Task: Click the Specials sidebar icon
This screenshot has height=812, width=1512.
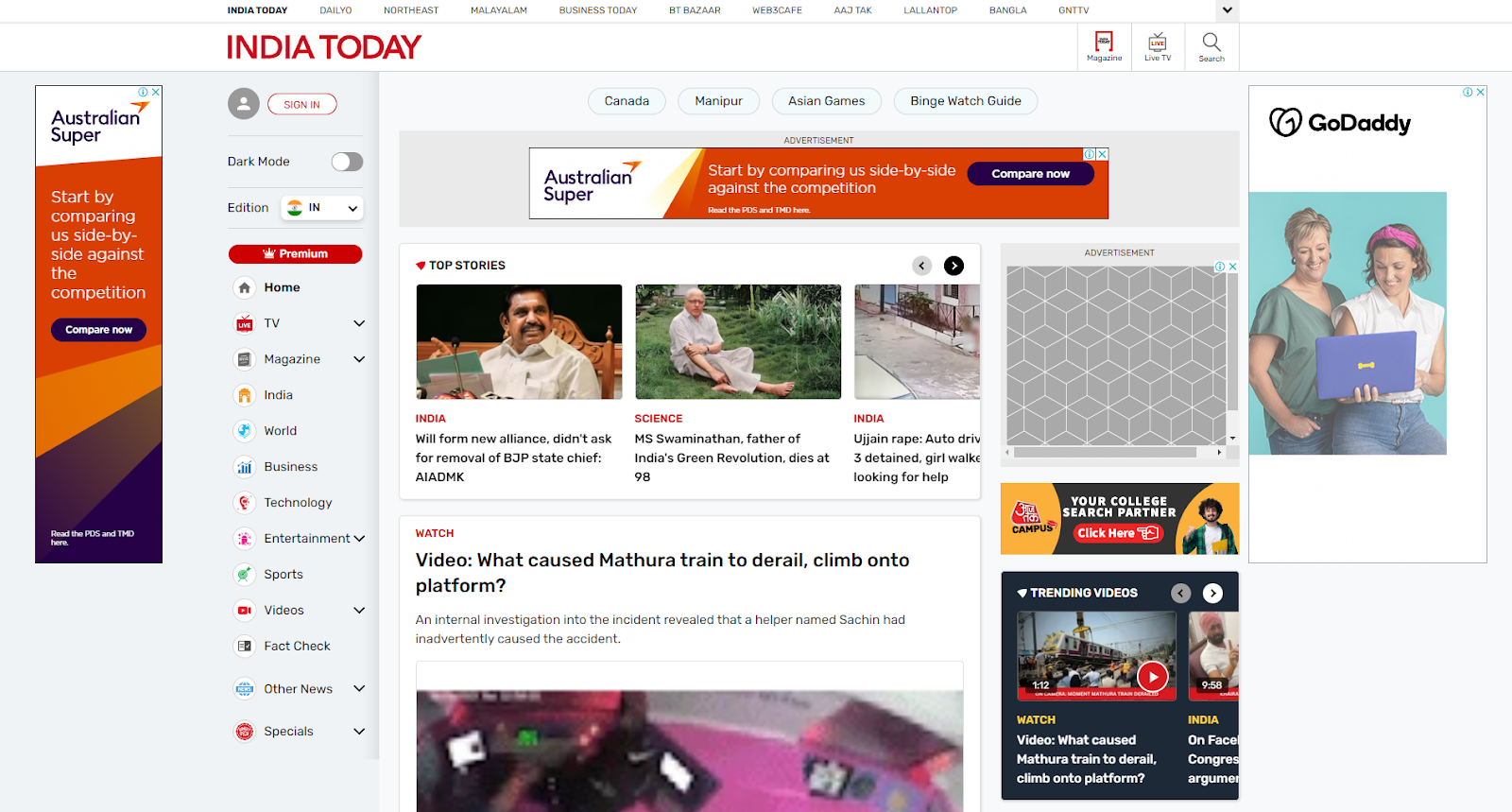Action: click(x=245, y=732)
